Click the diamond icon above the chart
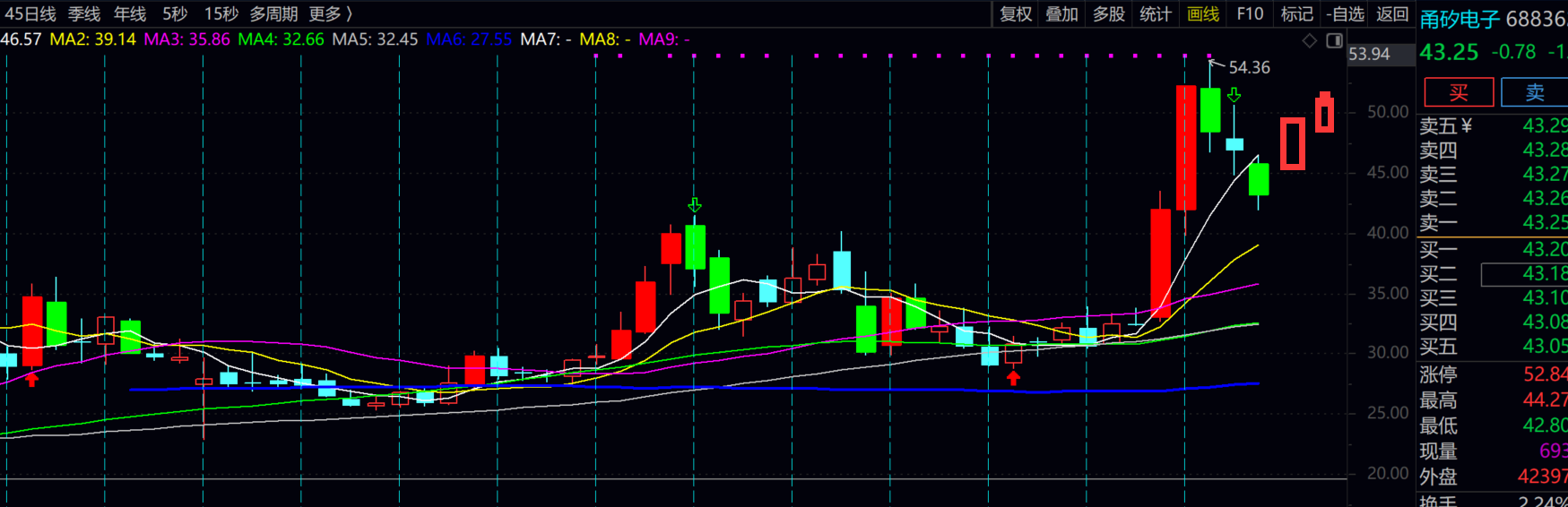 point(1310,40)
